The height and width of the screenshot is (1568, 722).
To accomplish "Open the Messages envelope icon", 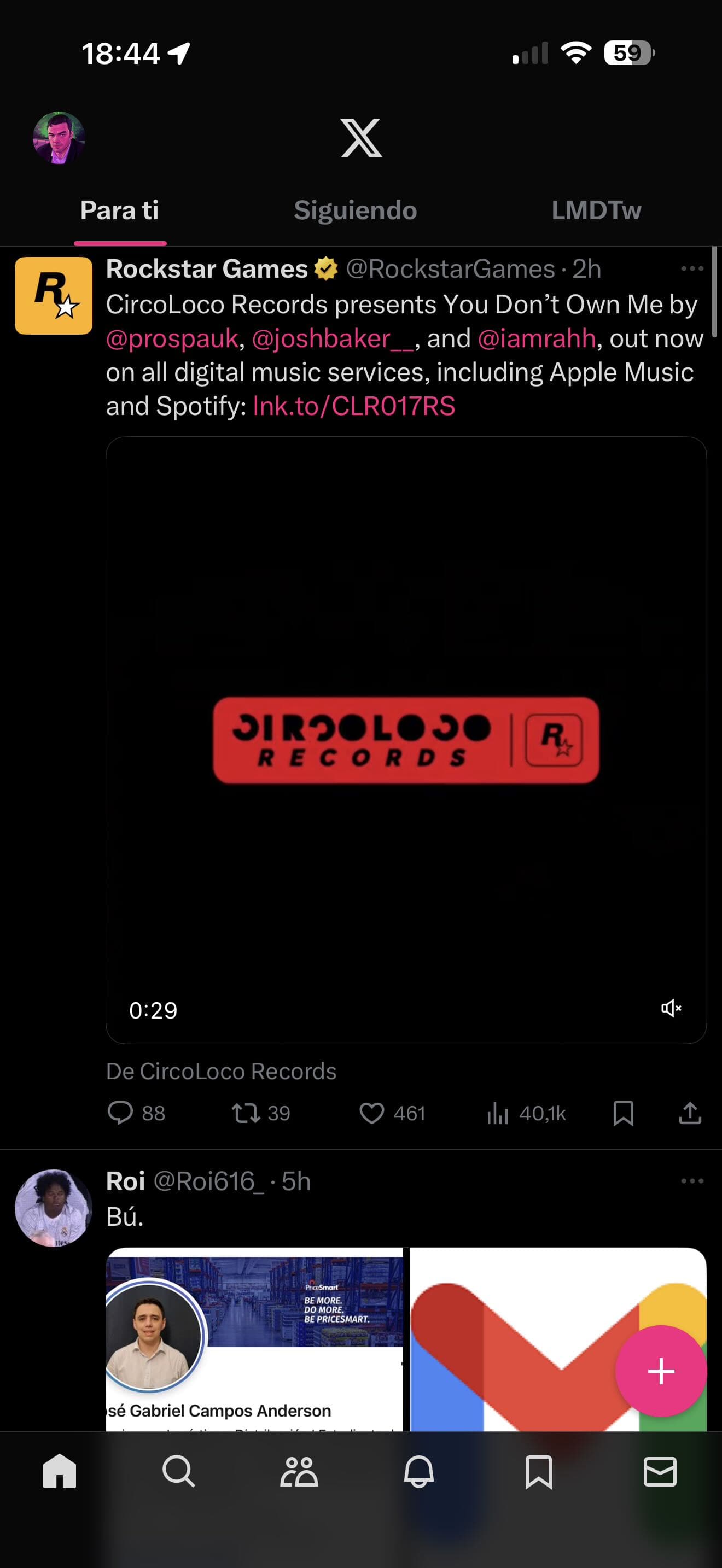I will click(660, 1472).
